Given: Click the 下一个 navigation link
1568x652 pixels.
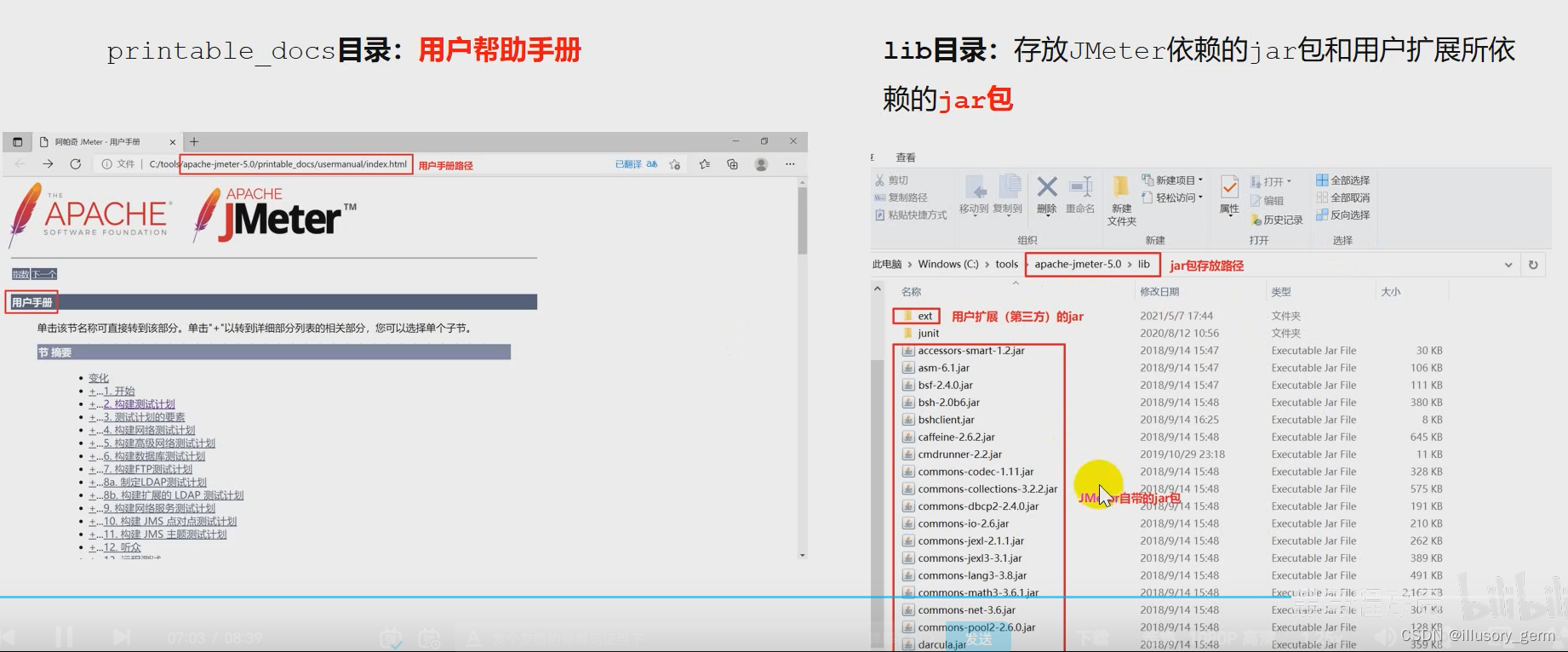Looking at the screenshot, I should pos(45,274).
